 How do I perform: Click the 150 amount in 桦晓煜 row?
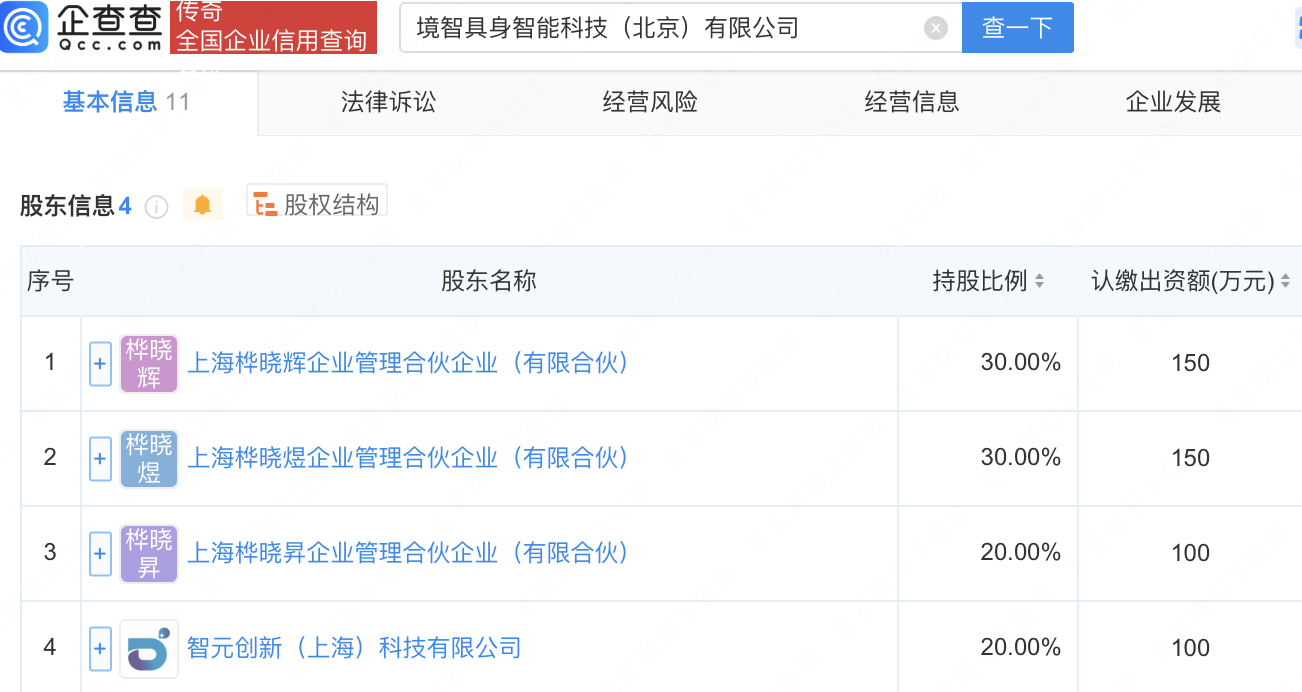coord(1190,458)
